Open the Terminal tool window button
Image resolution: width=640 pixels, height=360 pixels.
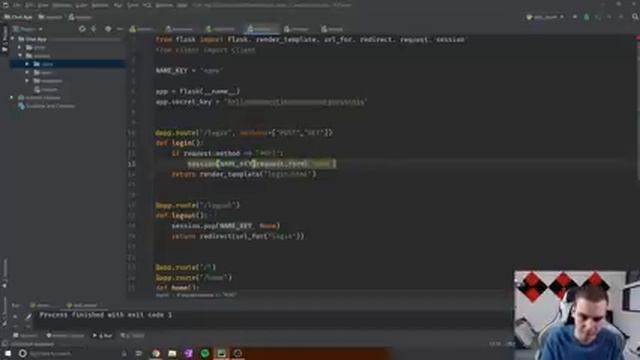coord(25,336)
